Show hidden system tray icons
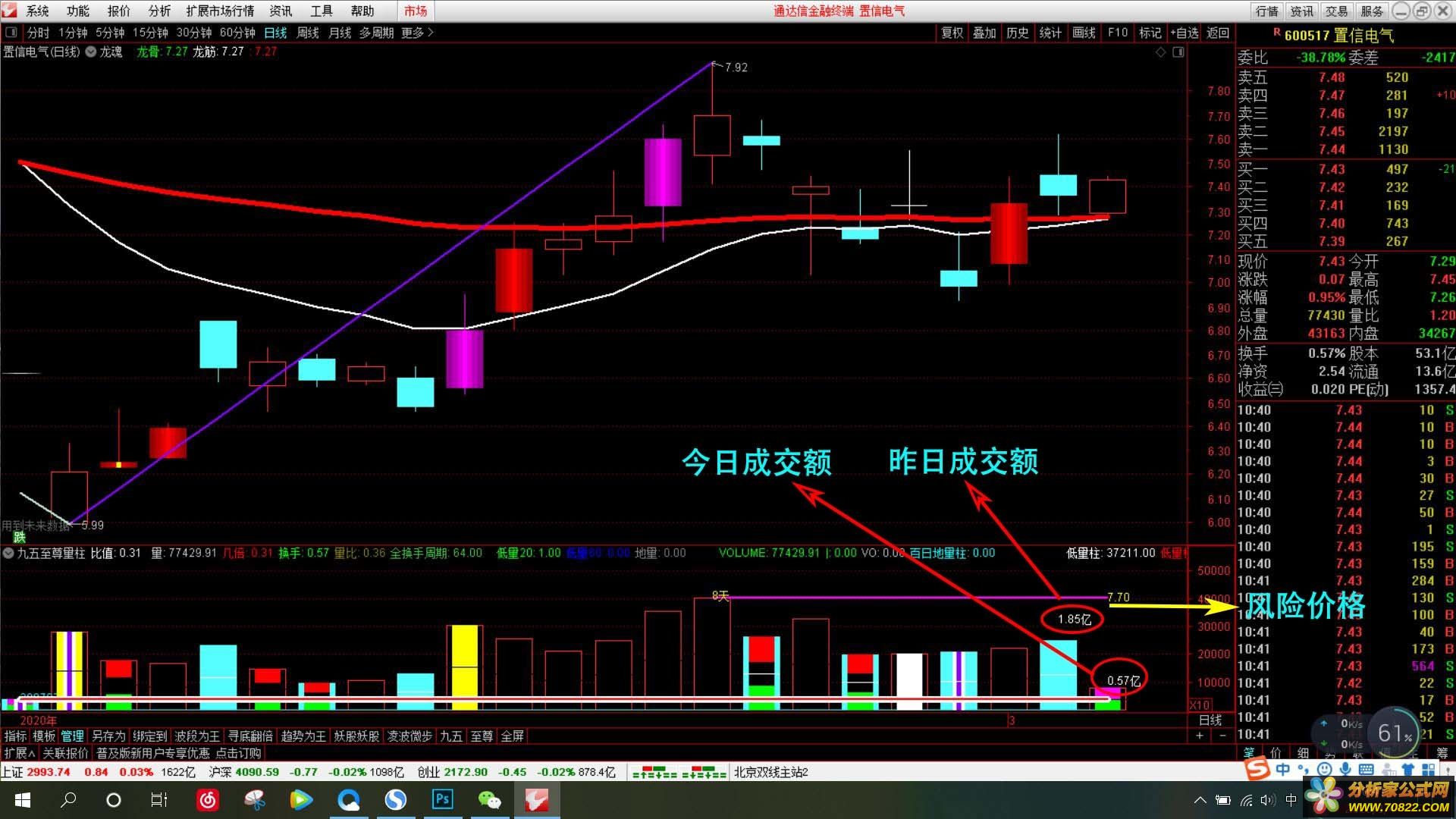 1200,800
